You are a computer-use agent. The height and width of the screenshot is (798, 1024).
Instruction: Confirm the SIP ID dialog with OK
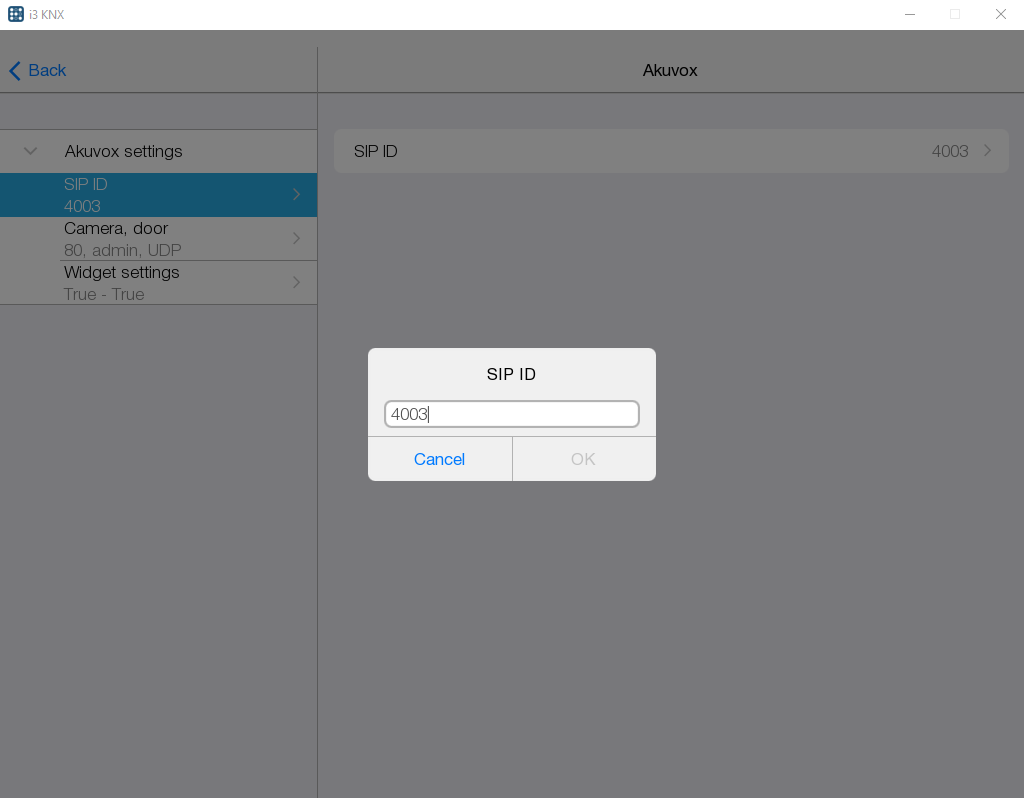coord(583,459)
